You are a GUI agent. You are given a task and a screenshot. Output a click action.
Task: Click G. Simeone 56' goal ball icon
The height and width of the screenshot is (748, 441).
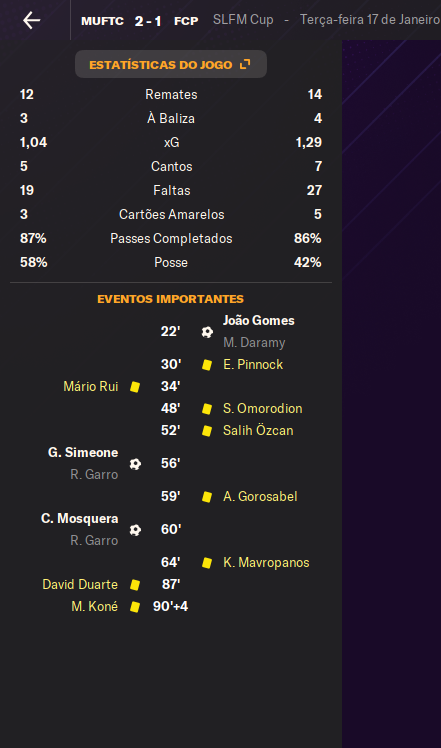point(135,464)
